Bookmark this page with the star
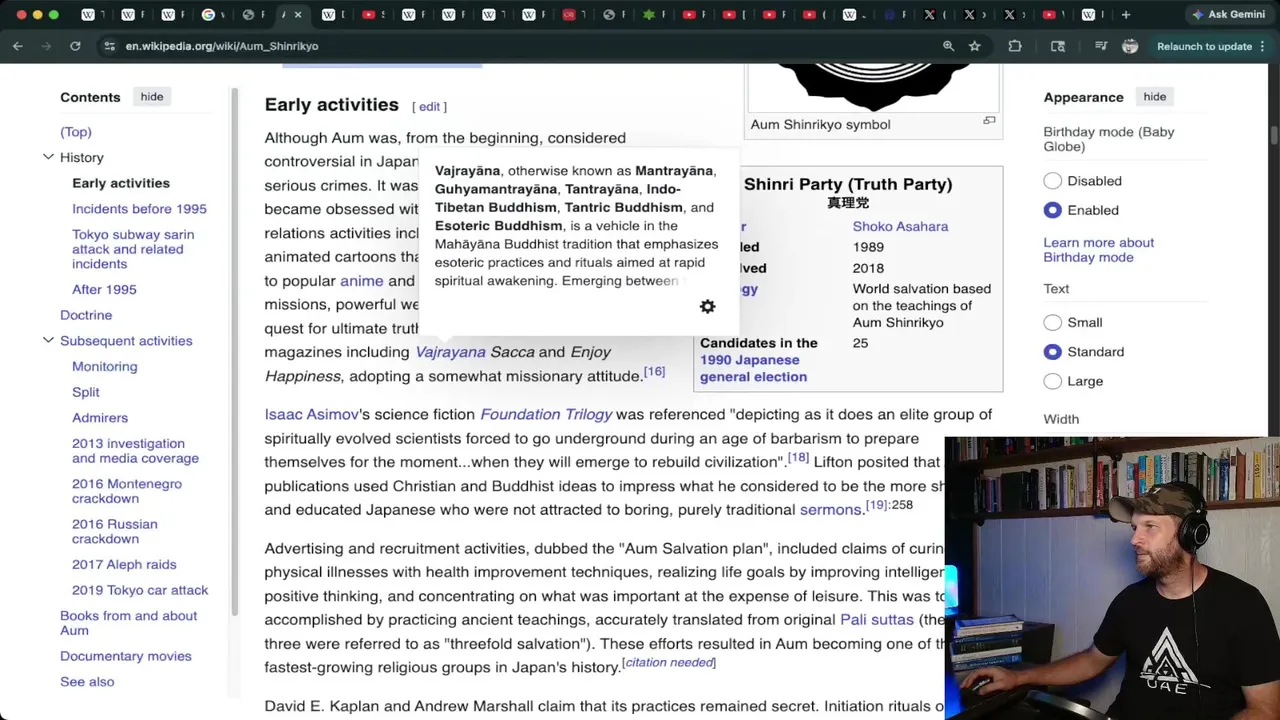This screenshot has height=720, width=1280. point(974,46)
